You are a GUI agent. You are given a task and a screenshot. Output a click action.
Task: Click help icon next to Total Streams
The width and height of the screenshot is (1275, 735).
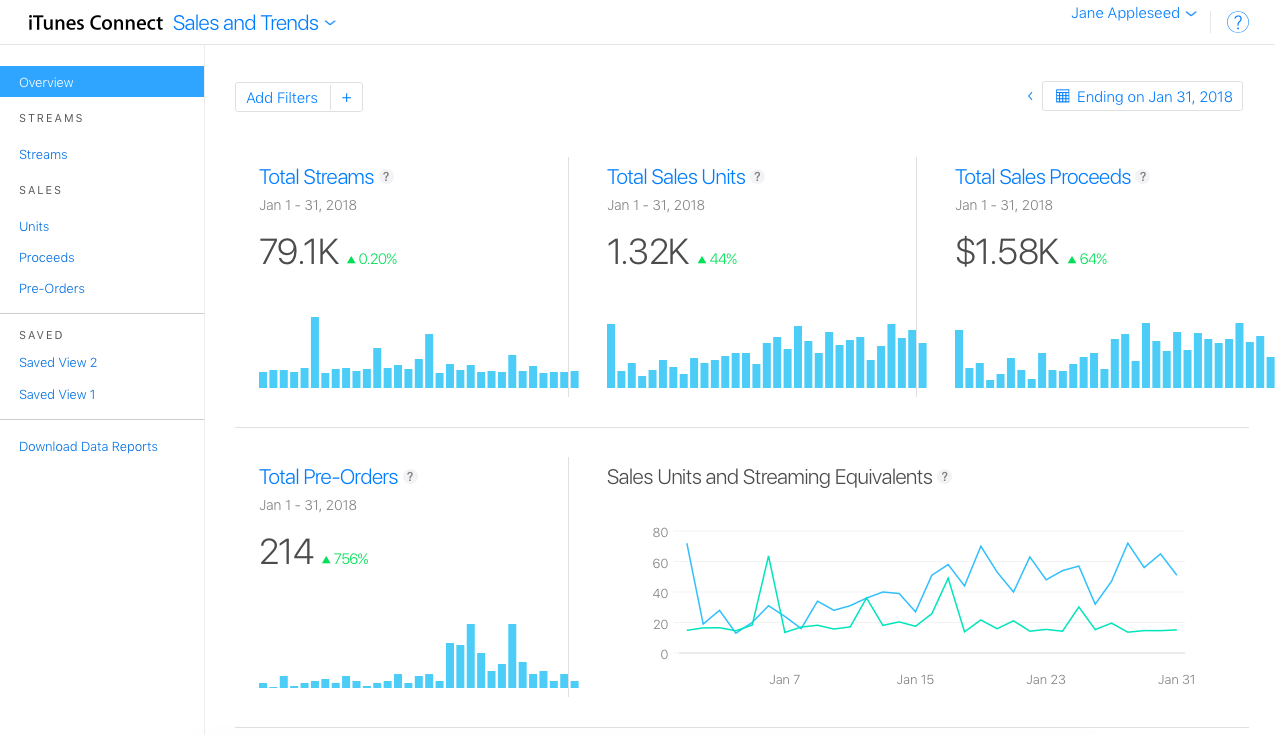coord(387,177)
